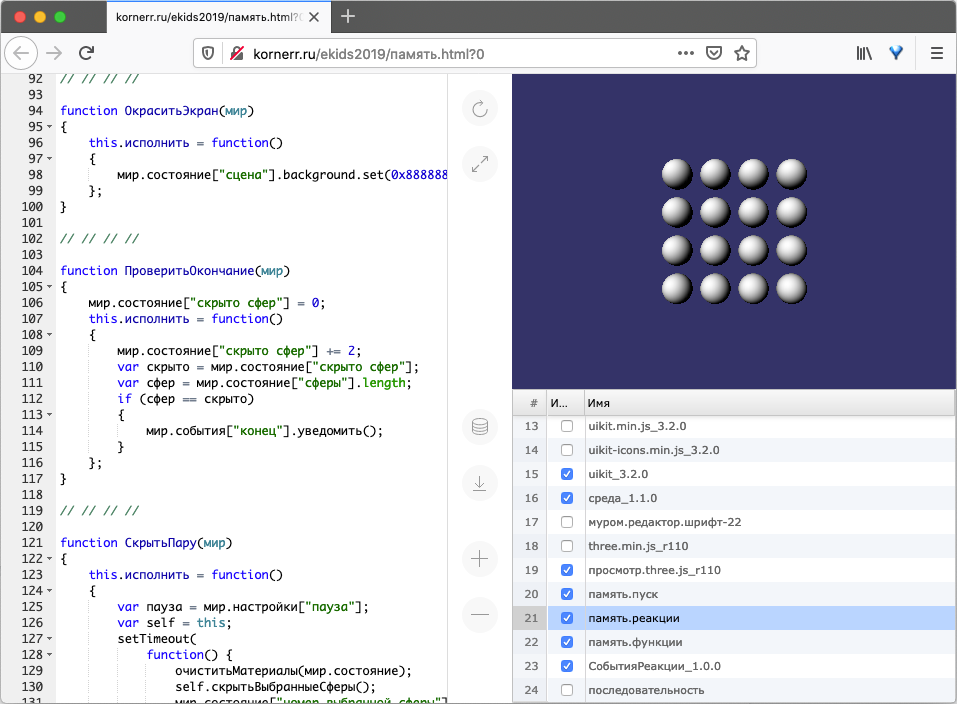
Task: Reload the page with browser reload button
Action: click(87, 53)
